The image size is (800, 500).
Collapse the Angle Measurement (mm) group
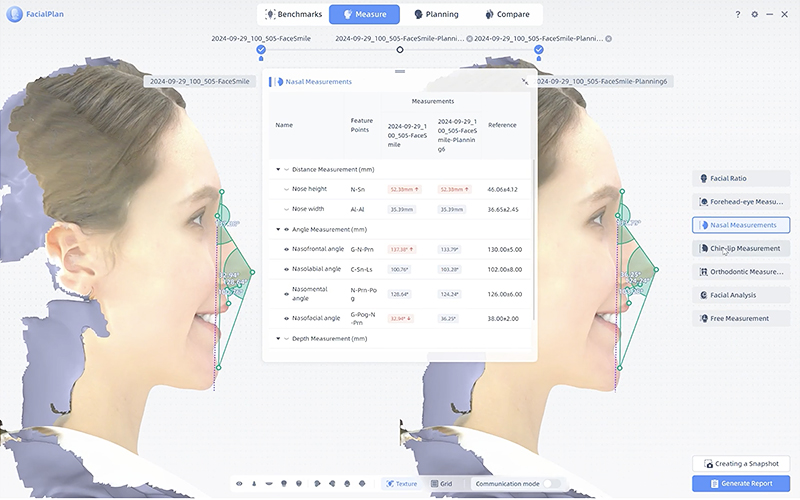pyautogui.click(x=278, y=229)
